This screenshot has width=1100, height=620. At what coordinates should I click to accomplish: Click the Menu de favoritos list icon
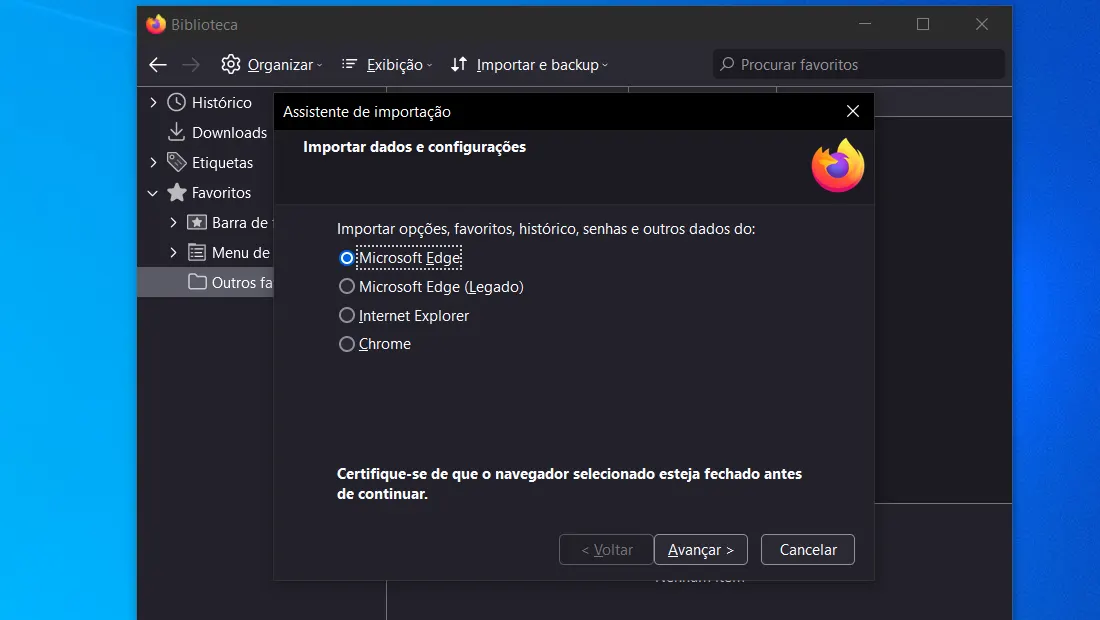coord(196,252)
